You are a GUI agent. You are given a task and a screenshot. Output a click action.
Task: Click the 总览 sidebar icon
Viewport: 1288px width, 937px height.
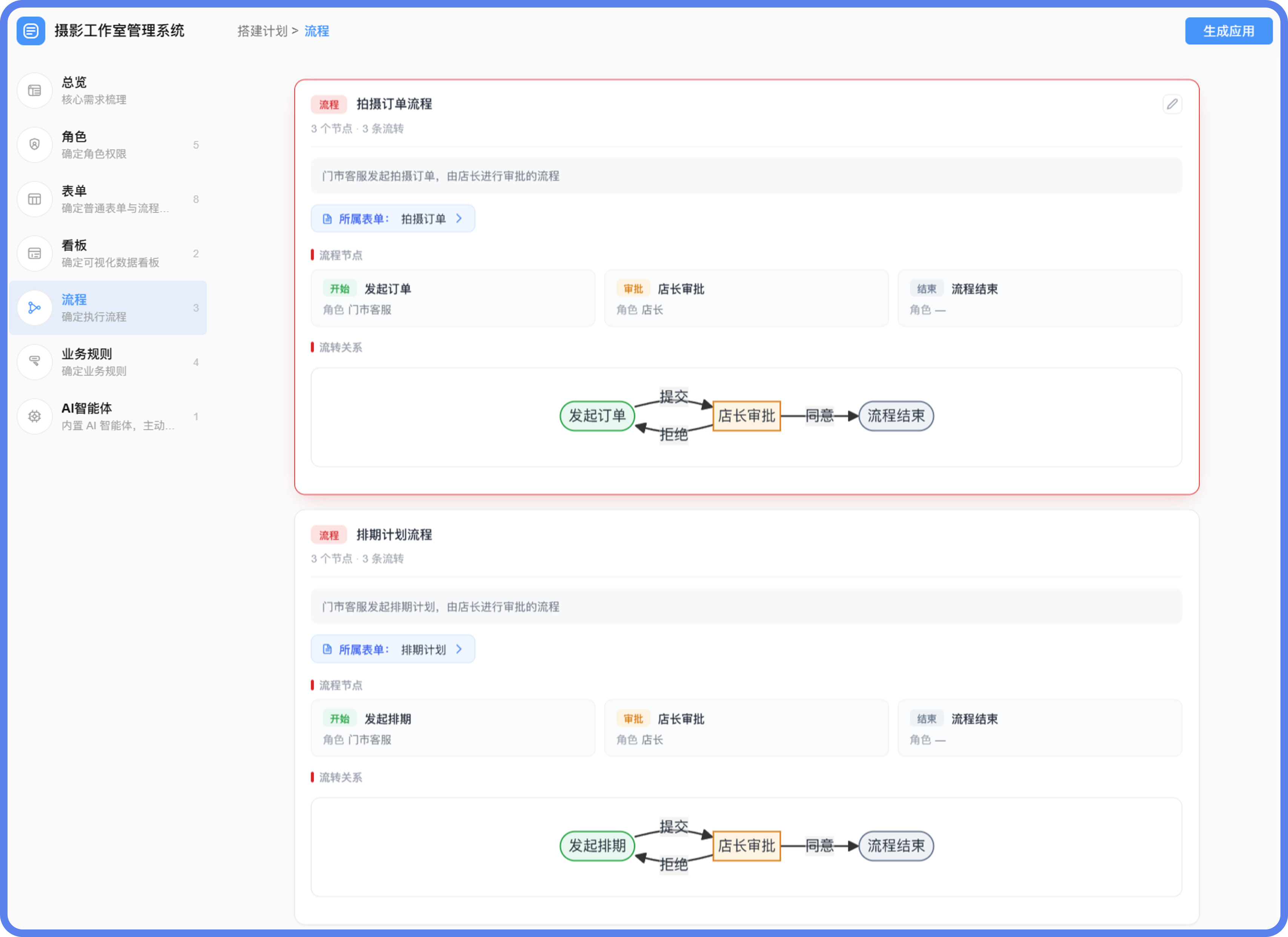pos(35,90)
